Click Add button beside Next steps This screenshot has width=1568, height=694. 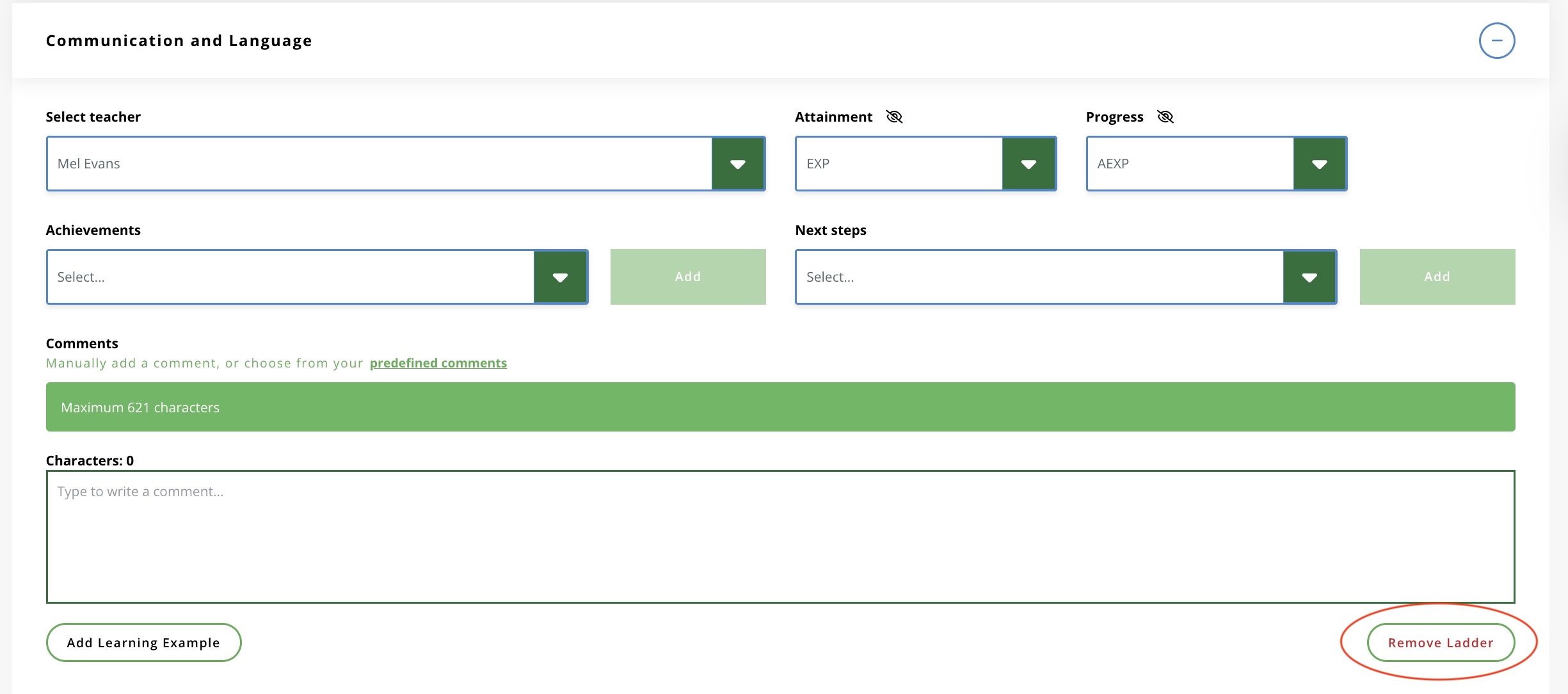click(x=1437, y=277)
